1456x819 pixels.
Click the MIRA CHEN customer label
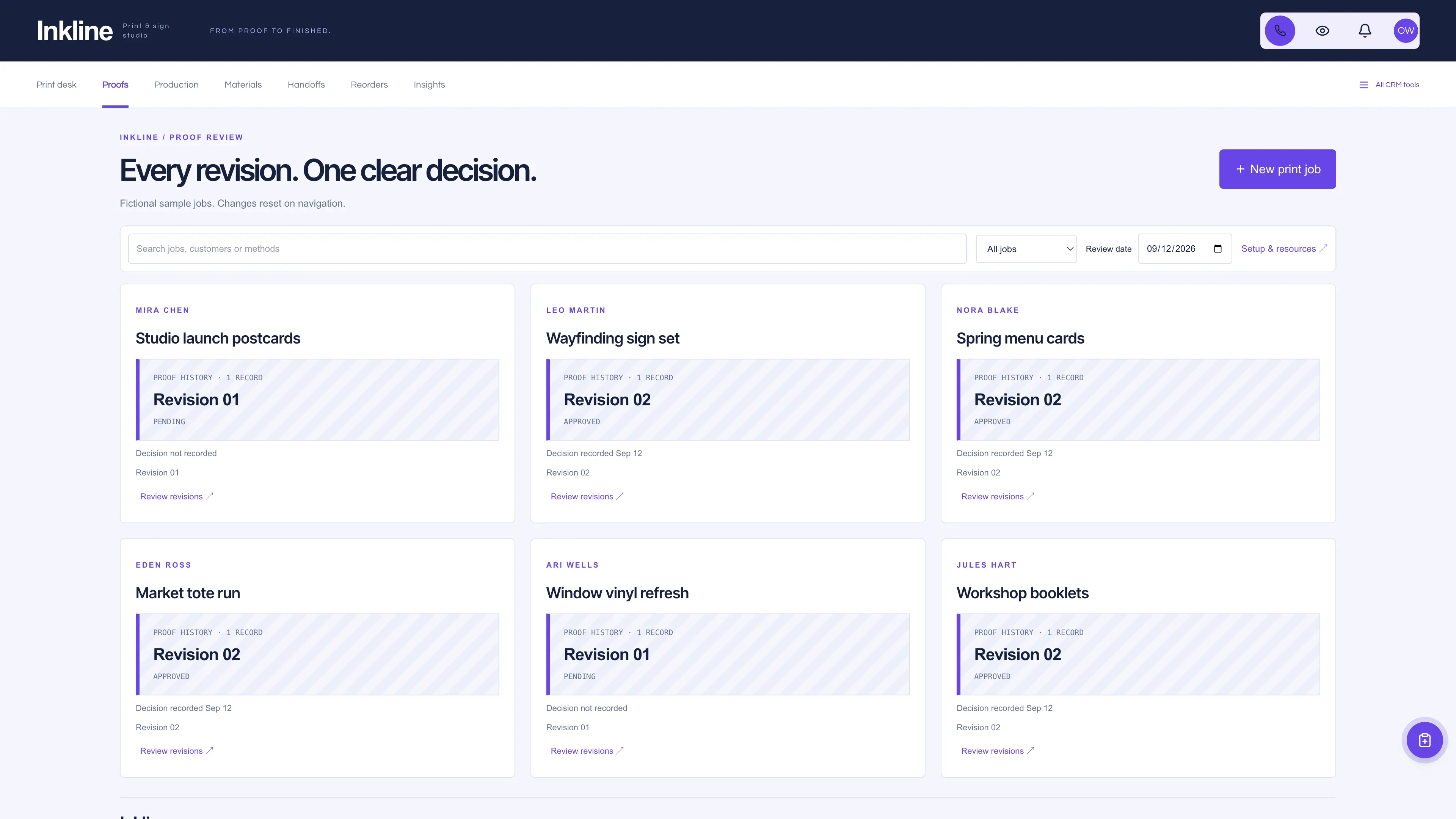(162, 310)
